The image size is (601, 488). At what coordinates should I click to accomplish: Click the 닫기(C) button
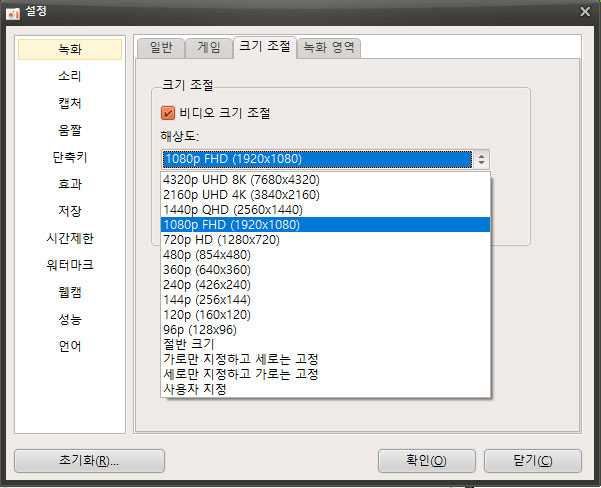coord(533,461)
